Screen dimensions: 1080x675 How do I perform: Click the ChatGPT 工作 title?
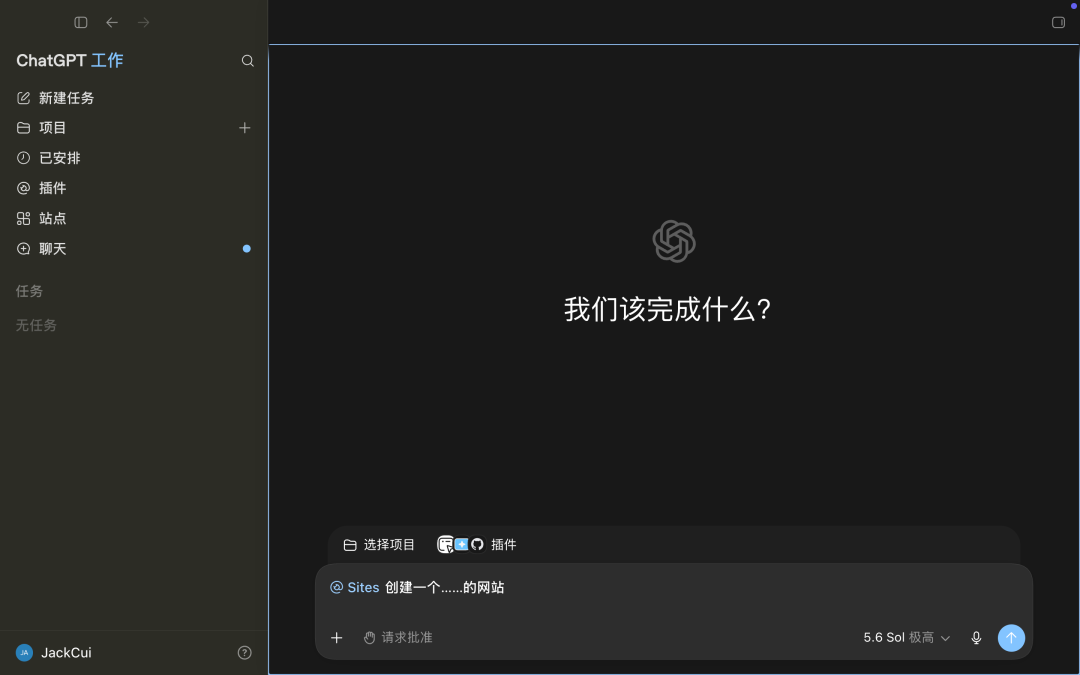tap(70, 61)
